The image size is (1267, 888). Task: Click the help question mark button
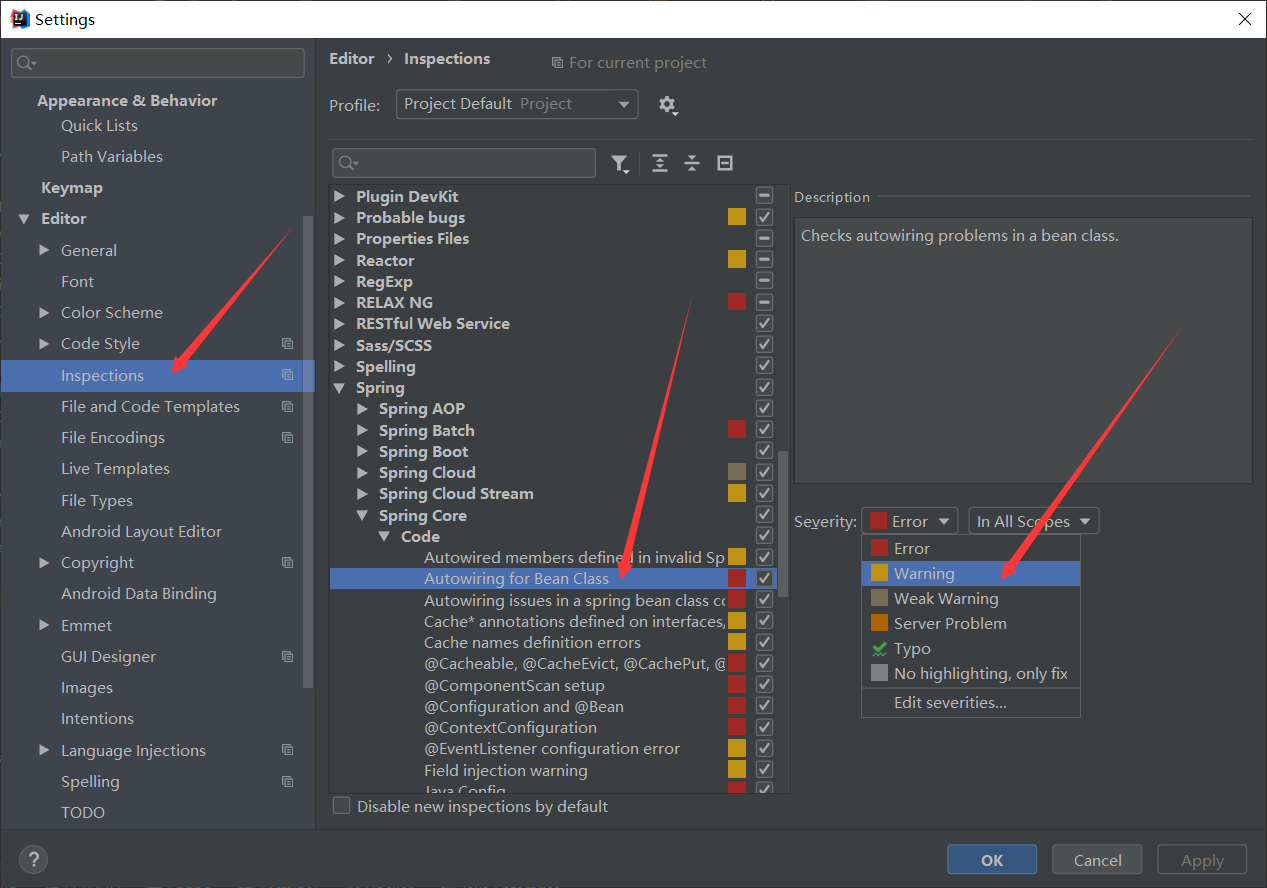click(33, 859)
